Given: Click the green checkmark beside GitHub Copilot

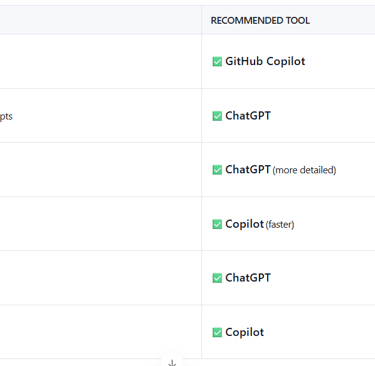Looking at the screenshot, I should [217, 62].
